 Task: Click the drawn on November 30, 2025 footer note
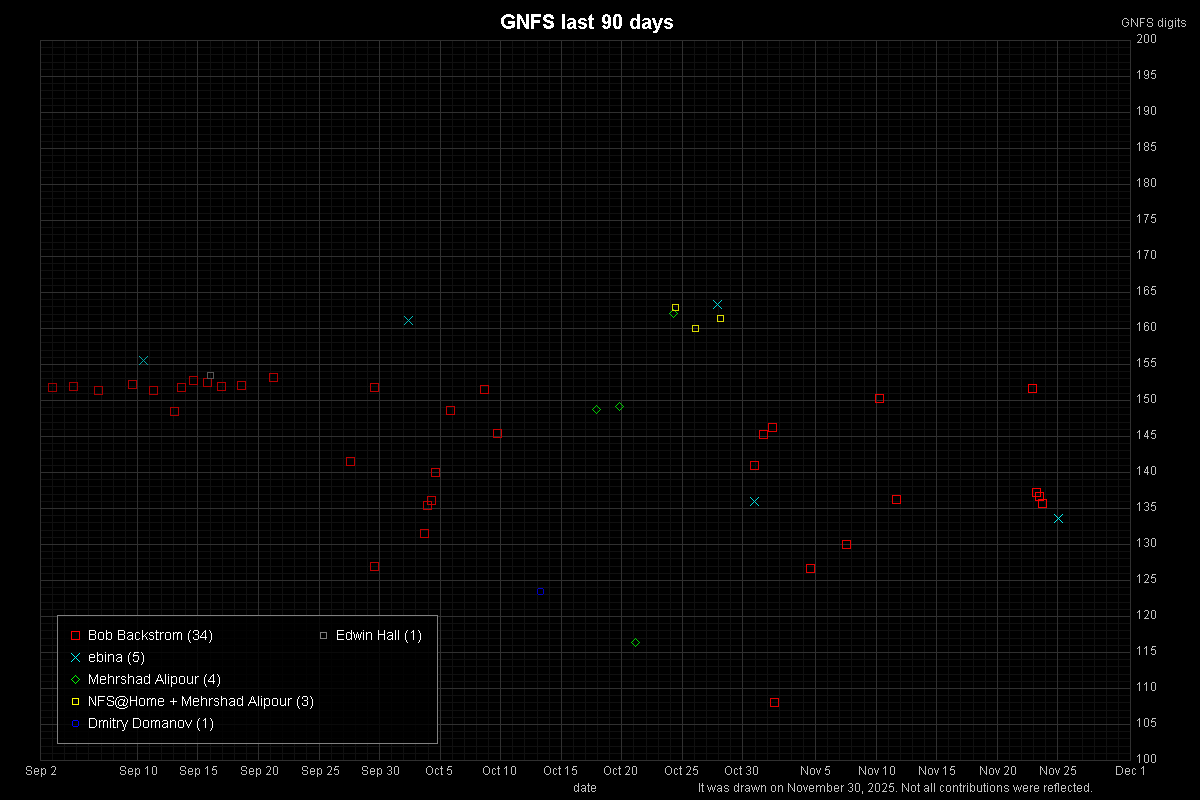(895, 787)
